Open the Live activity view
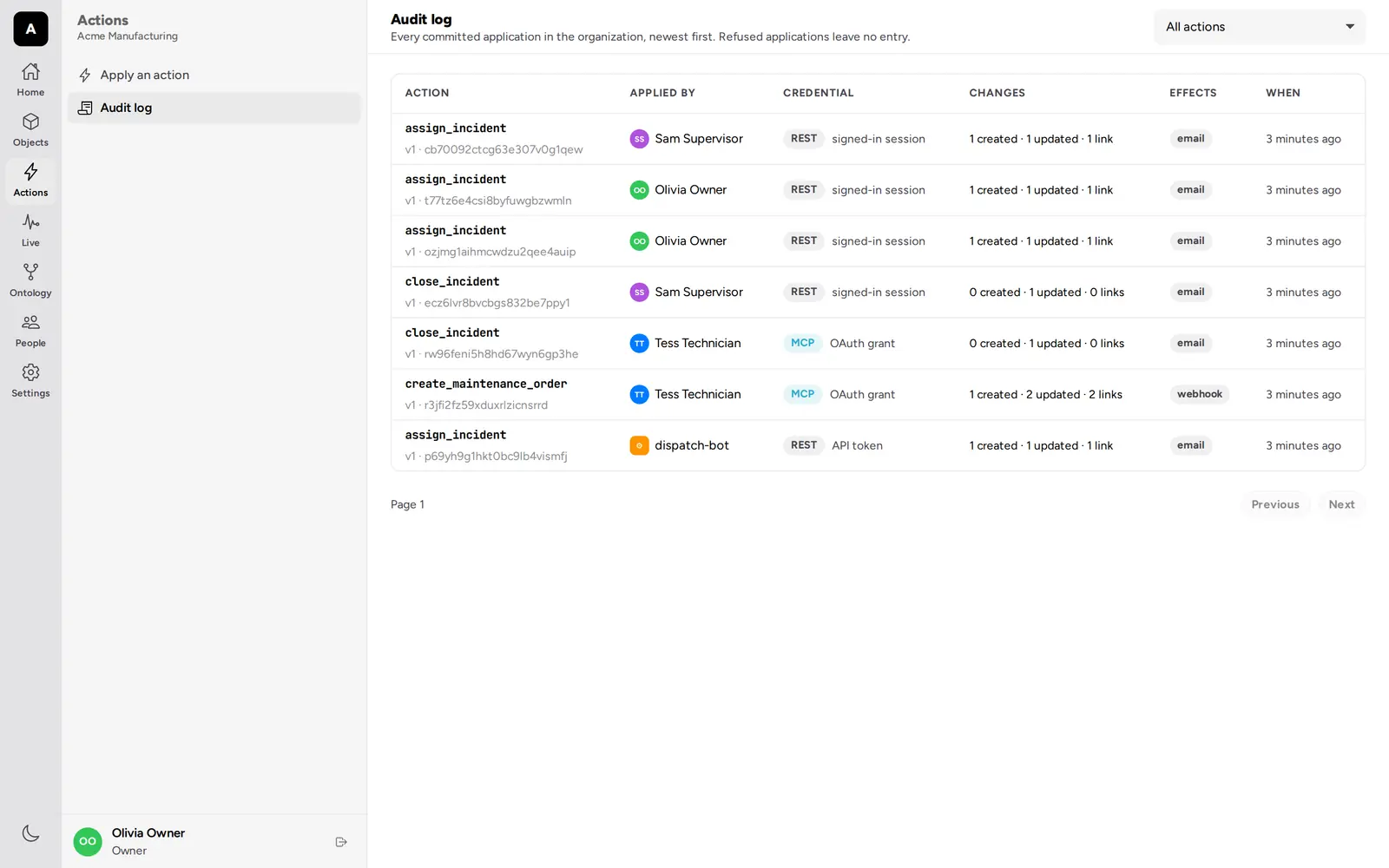The height and width of the screenshot is (868, 1389). click(30, 231)
